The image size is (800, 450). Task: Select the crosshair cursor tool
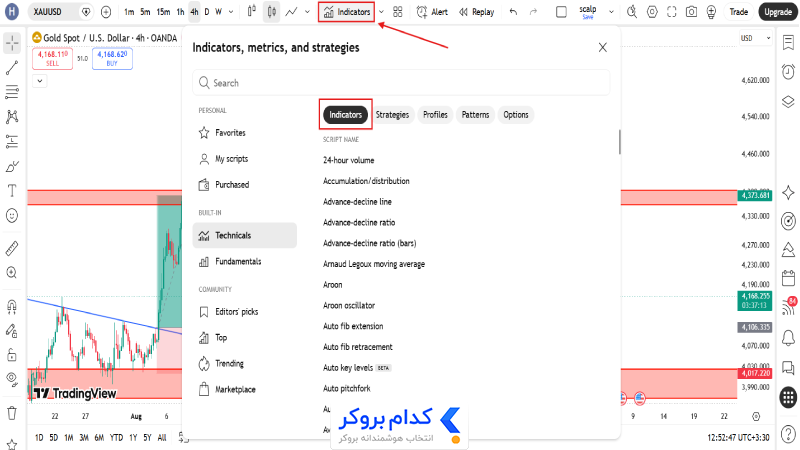(12, 43)
